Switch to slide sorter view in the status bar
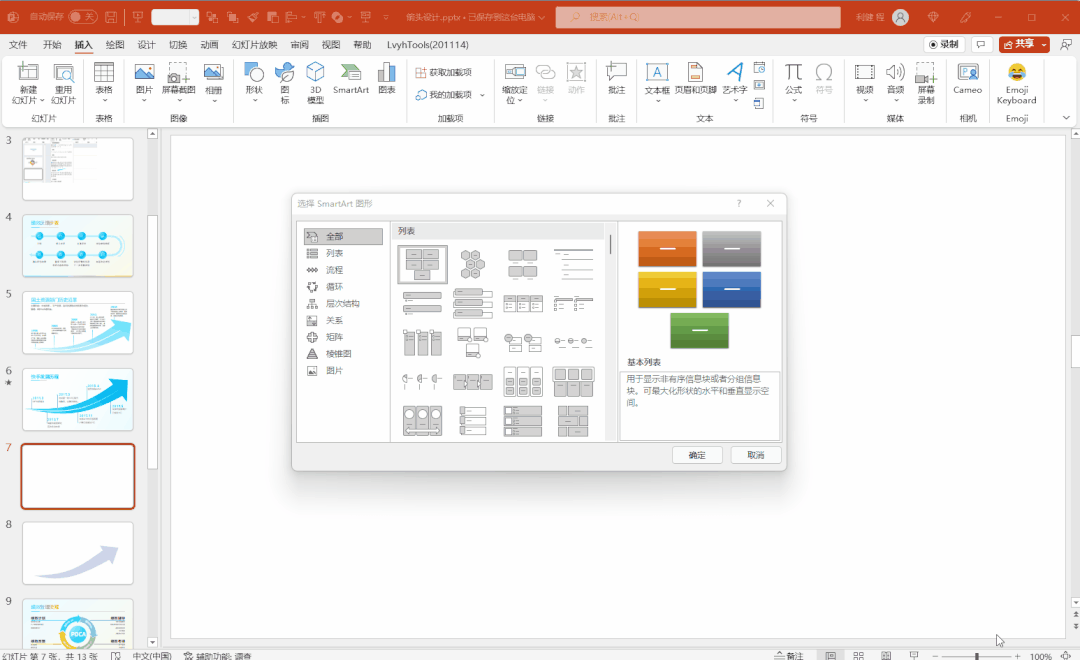Image resolution: width=1080 pixels, height=660 pixels. click(858, 656)
